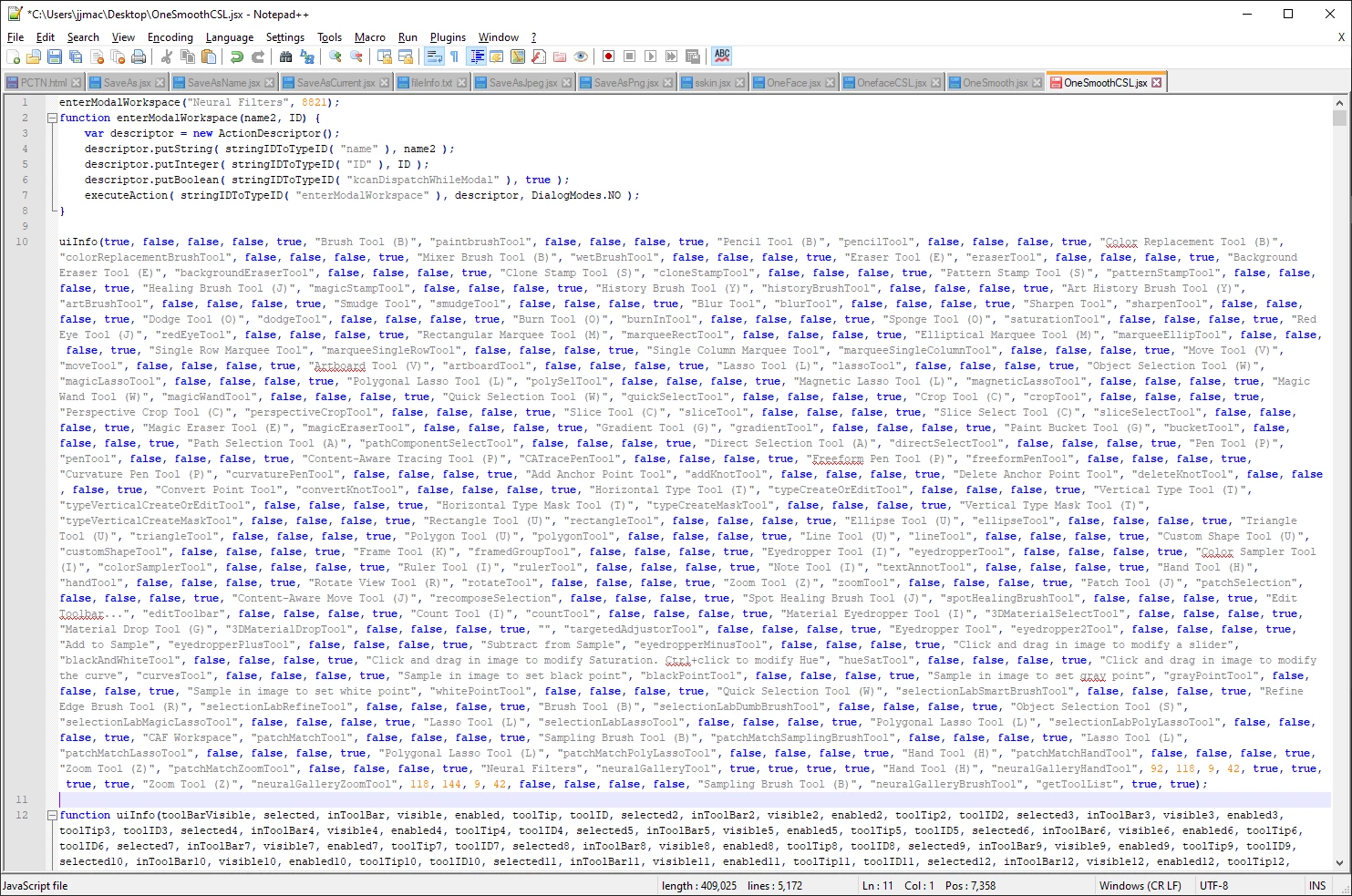Viewport: 1352px width, 896px height.
Task: Click the Folder as Workspace icon
Action: coord(560,57)
